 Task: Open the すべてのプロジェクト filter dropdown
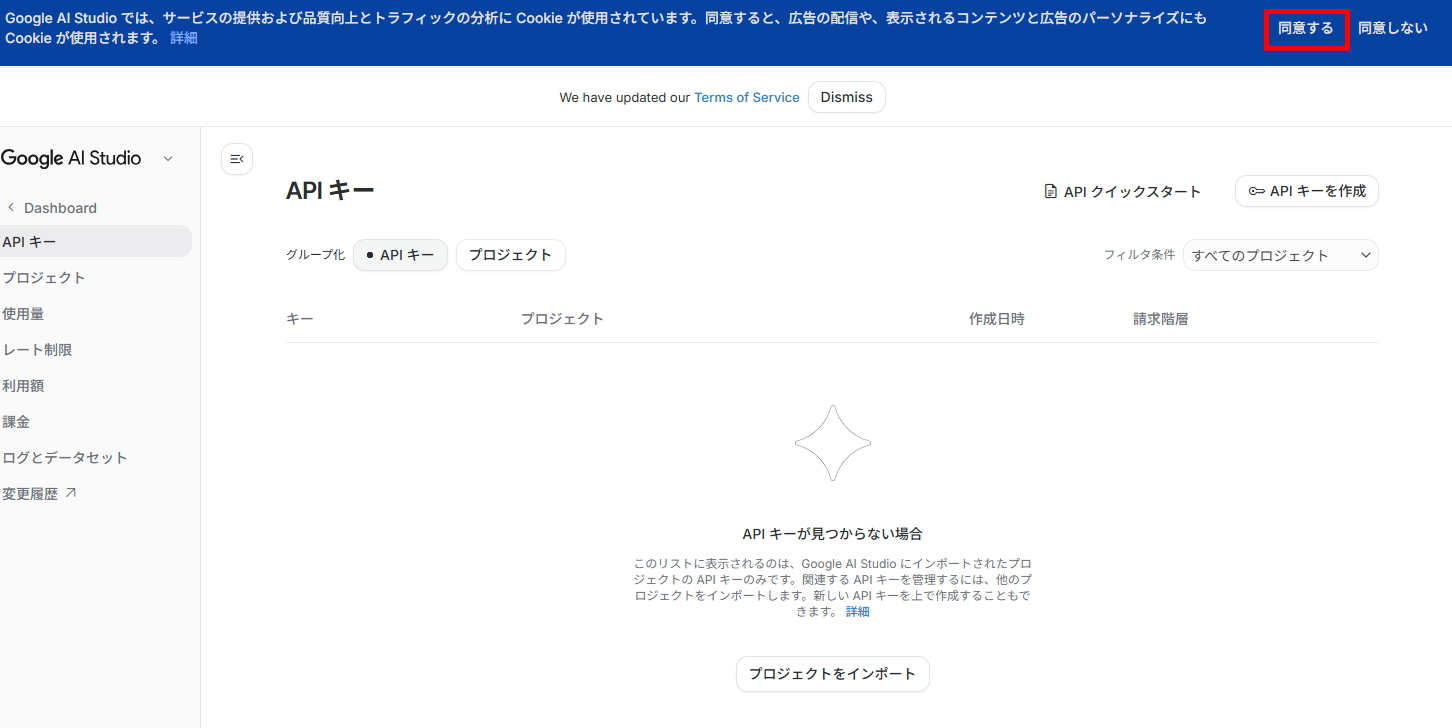click(1280, 255)
